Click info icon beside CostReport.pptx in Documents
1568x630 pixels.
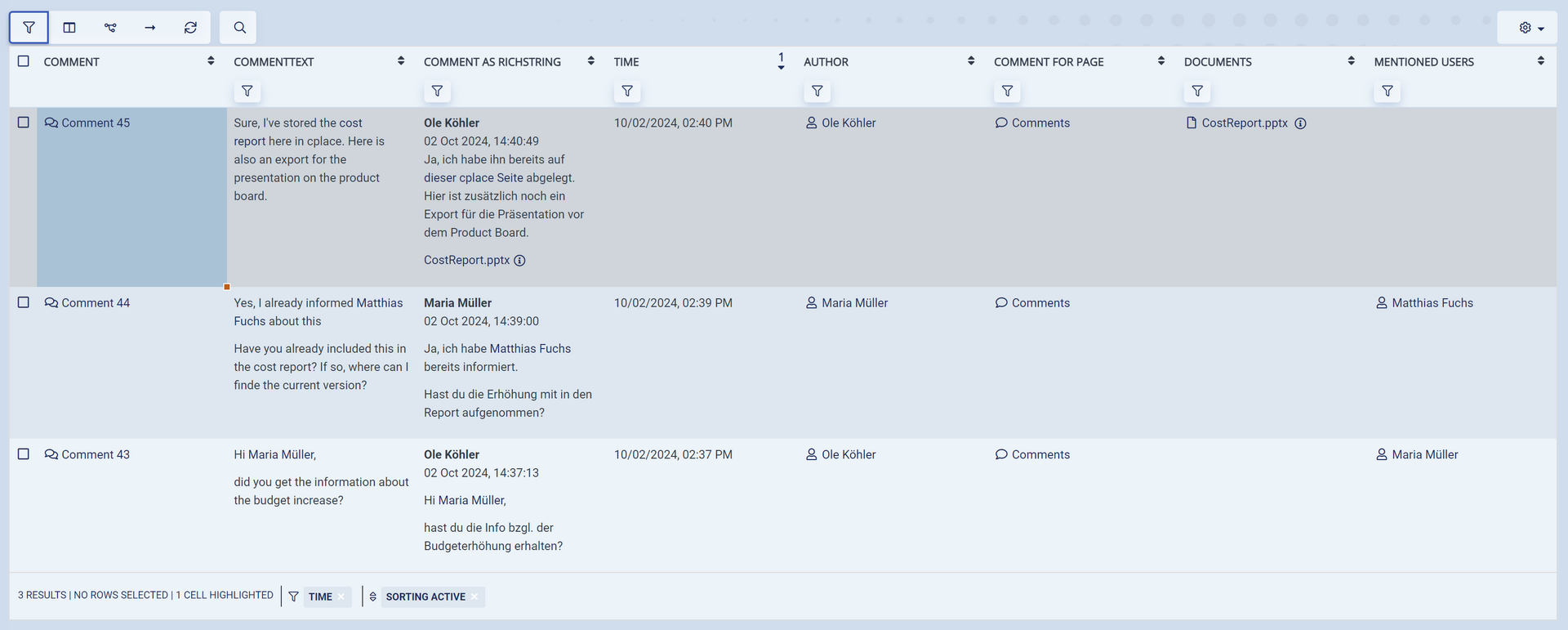tap(1300, 123)
